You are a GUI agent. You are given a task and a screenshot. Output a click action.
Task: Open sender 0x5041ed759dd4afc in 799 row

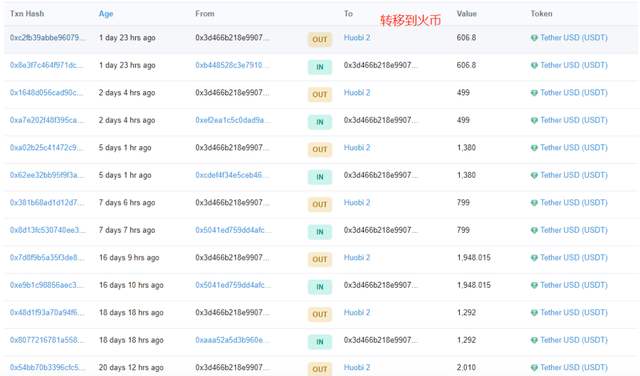tap(233, 230)
